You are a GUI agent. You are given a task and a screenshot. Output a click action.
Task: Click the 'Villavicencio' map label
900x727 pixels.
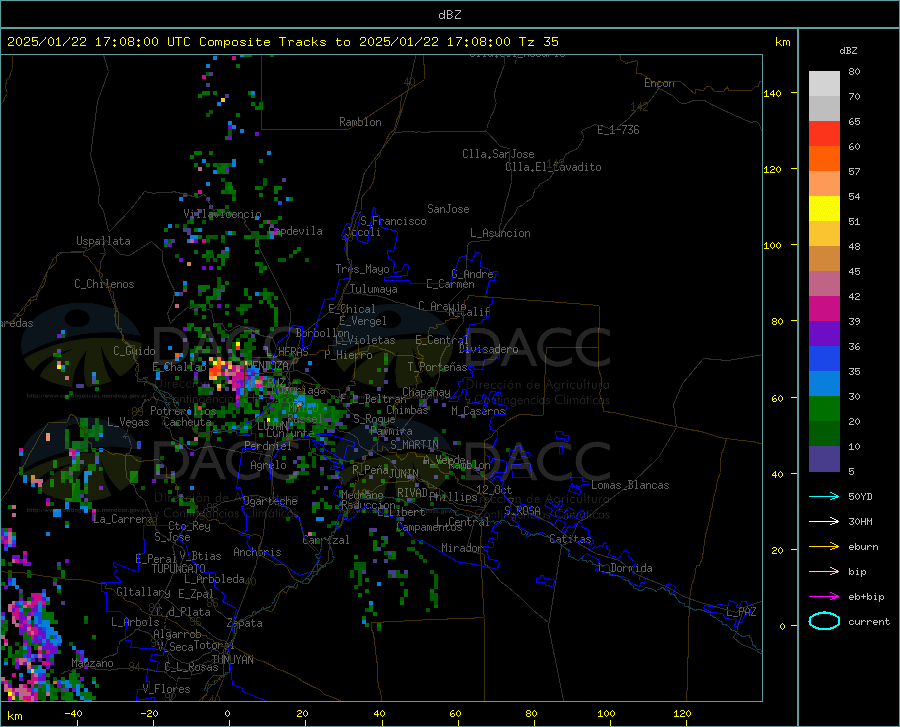[x=222, y=214]
